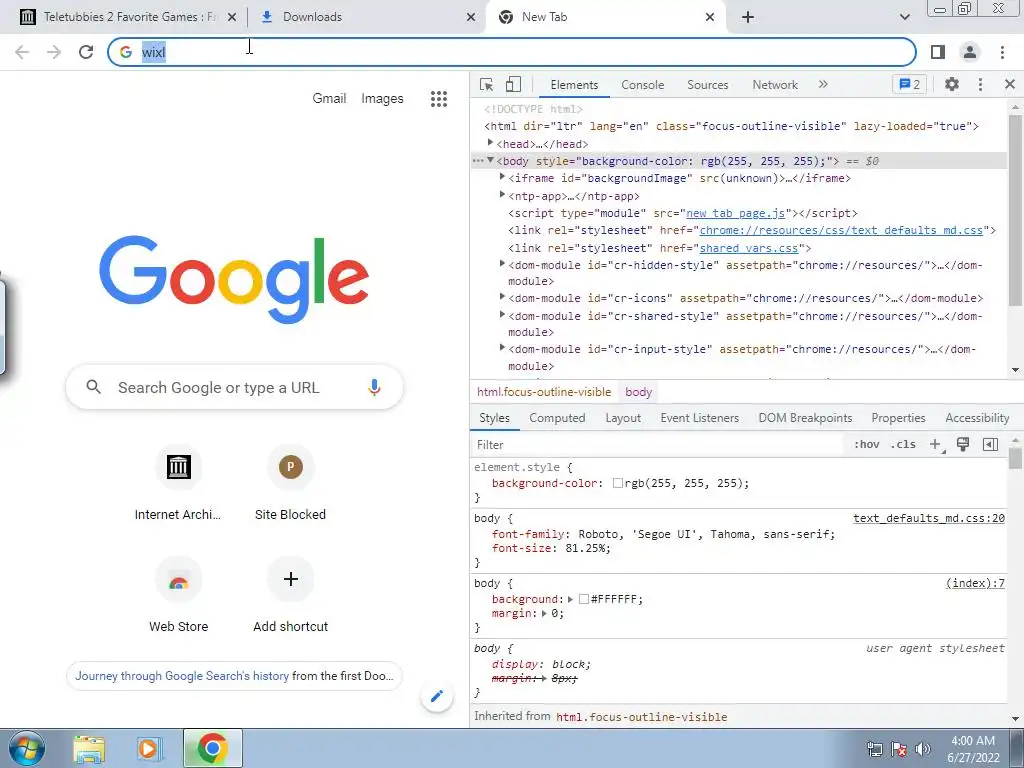
Task: Select the Elements tab
Action: (x=574, y=85)
